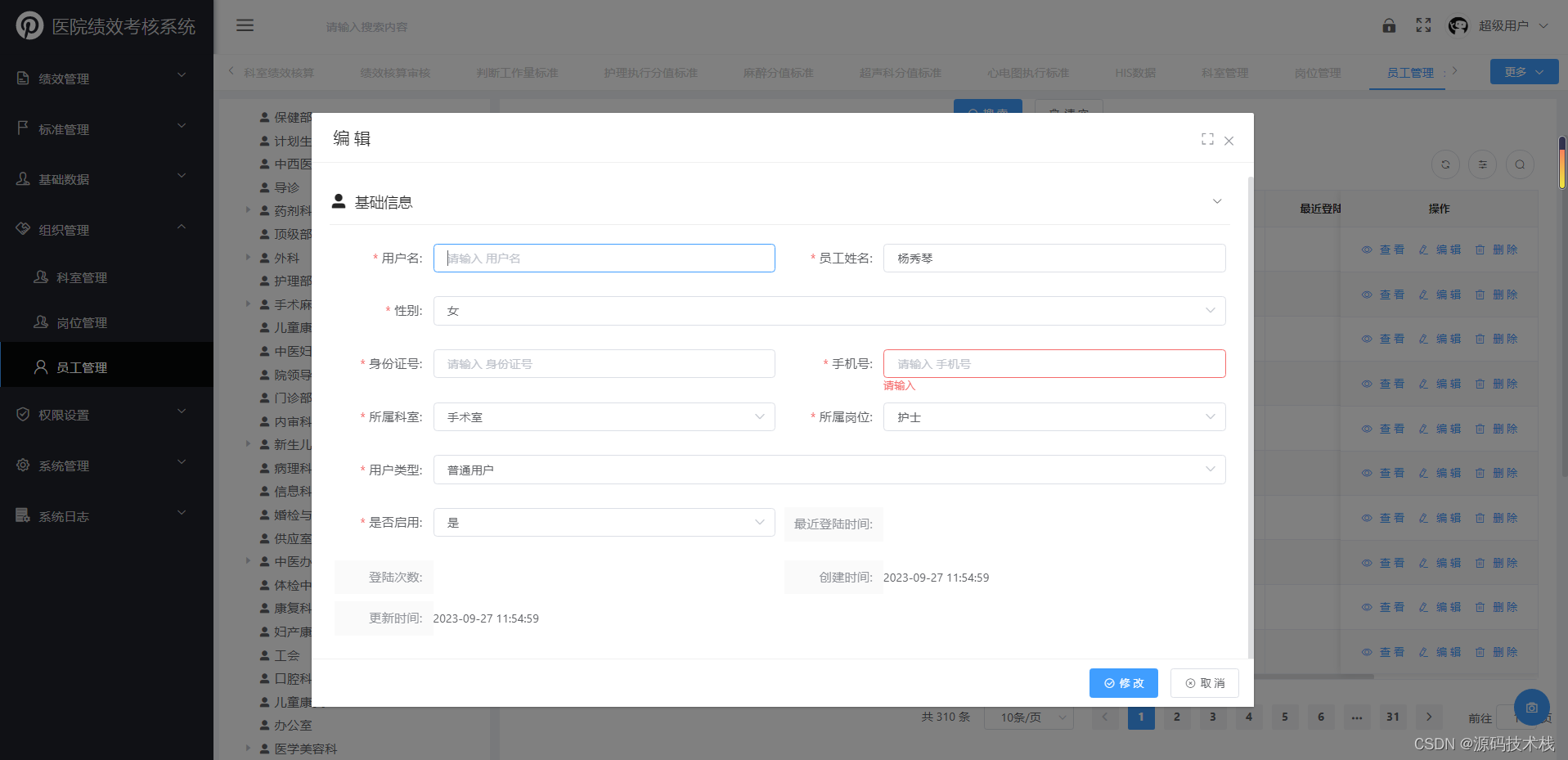This screenshot has width=1568, height=760.
Task: Click the 员工姓名 field containing 杨秀琴
Action: coord(1054,259)
